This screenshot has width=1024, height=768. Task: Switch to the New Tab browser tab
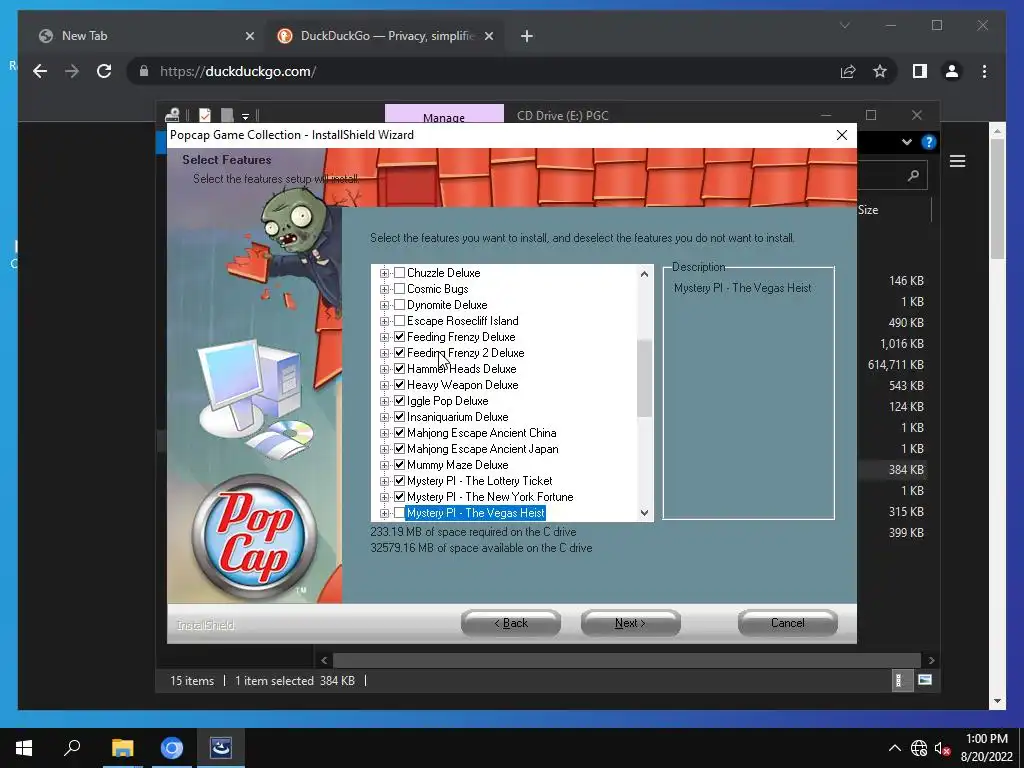pos(144,36)
